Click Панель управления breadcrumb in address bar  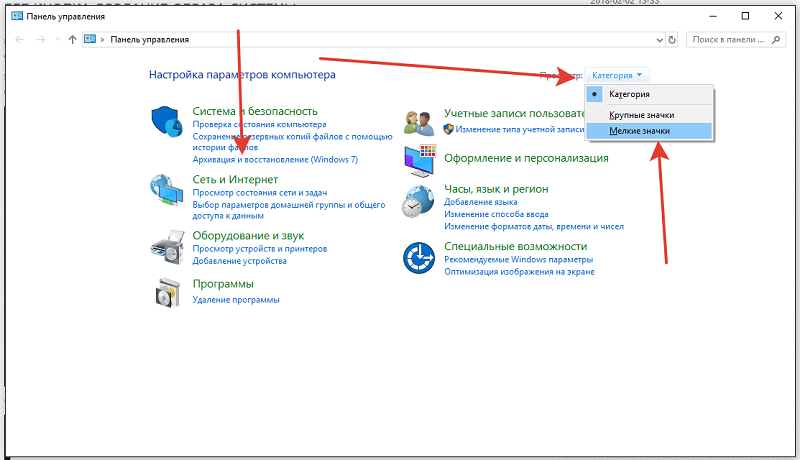(149, 39)
